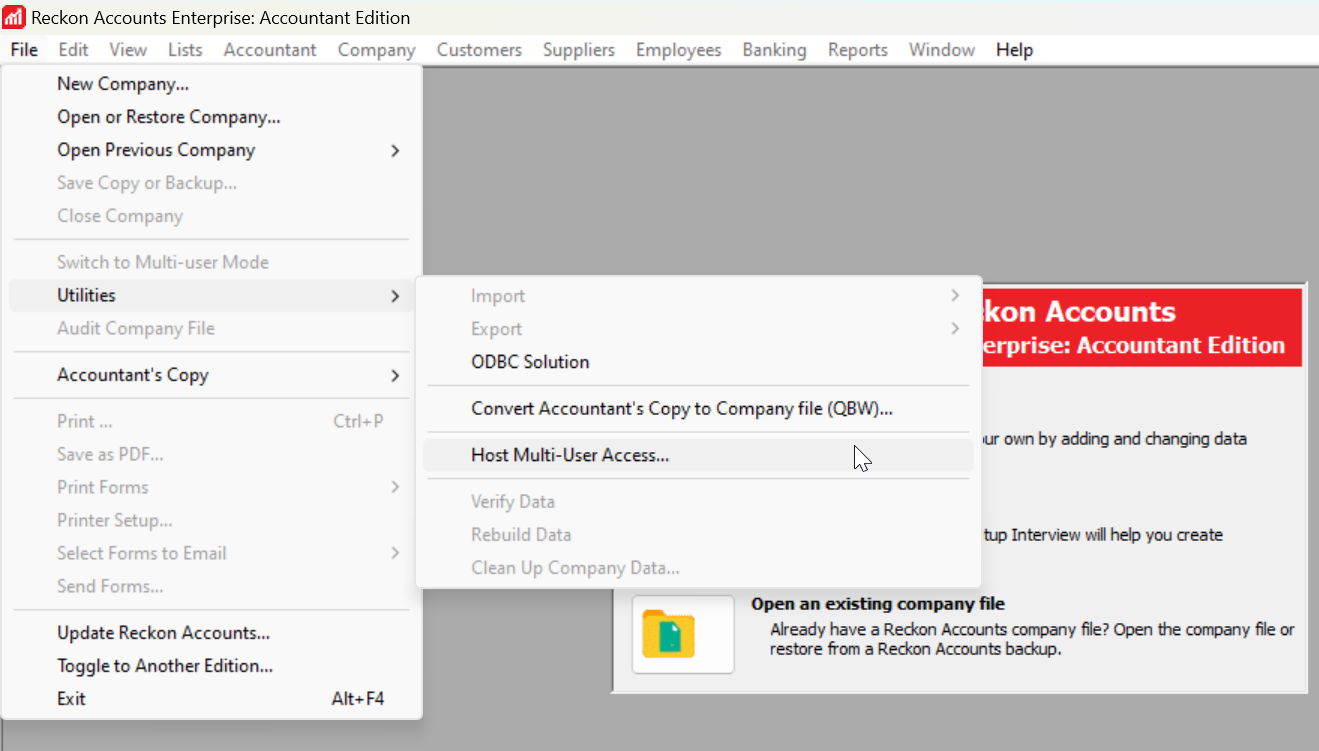Select Toggle to Another Edition...
This screenshot has width=1319, height=751.
[x=211, y=666]
